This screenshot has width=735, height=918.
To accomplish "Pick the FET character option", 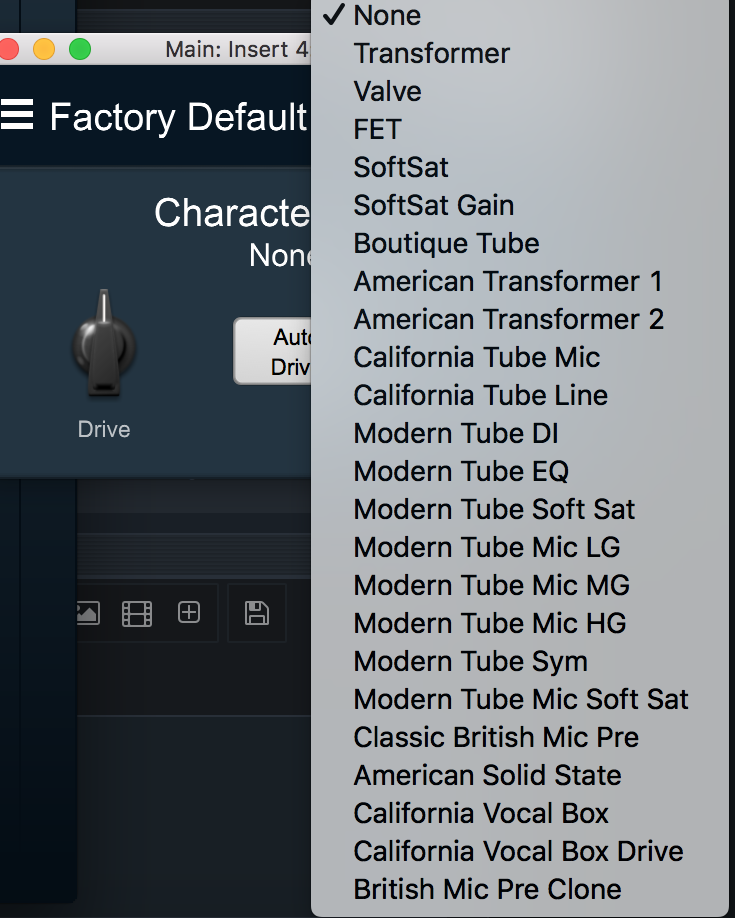I will click(x=377, y=130).
